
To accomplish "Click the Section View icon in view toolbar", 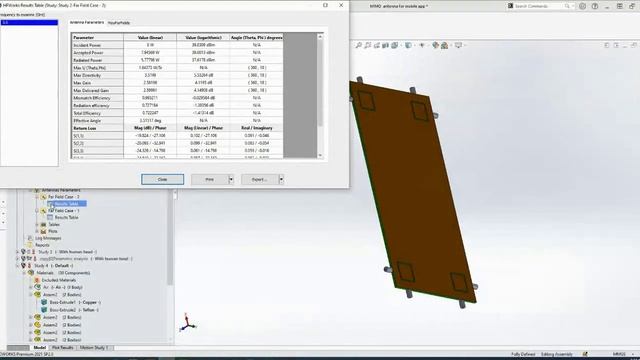I will click(386, 45).
